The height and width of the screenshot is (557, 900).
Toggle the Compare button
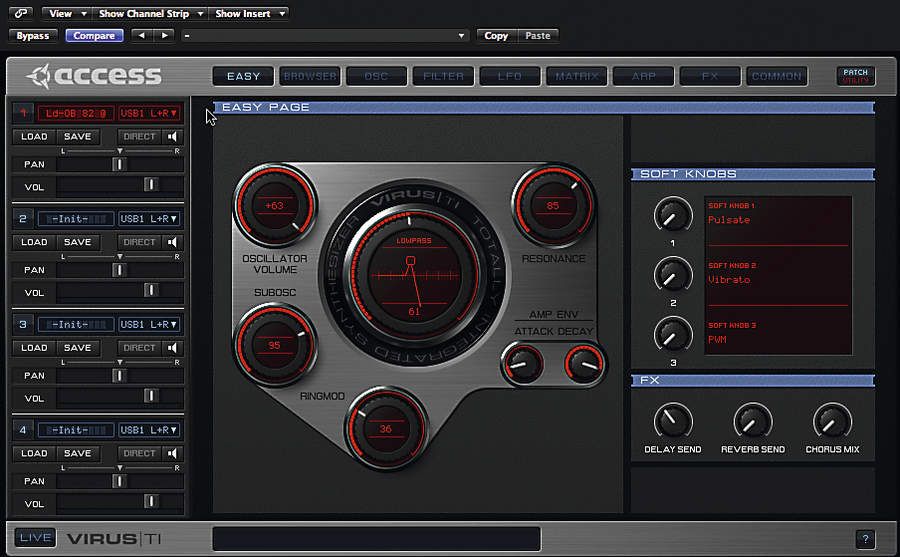tap(94, 36)
